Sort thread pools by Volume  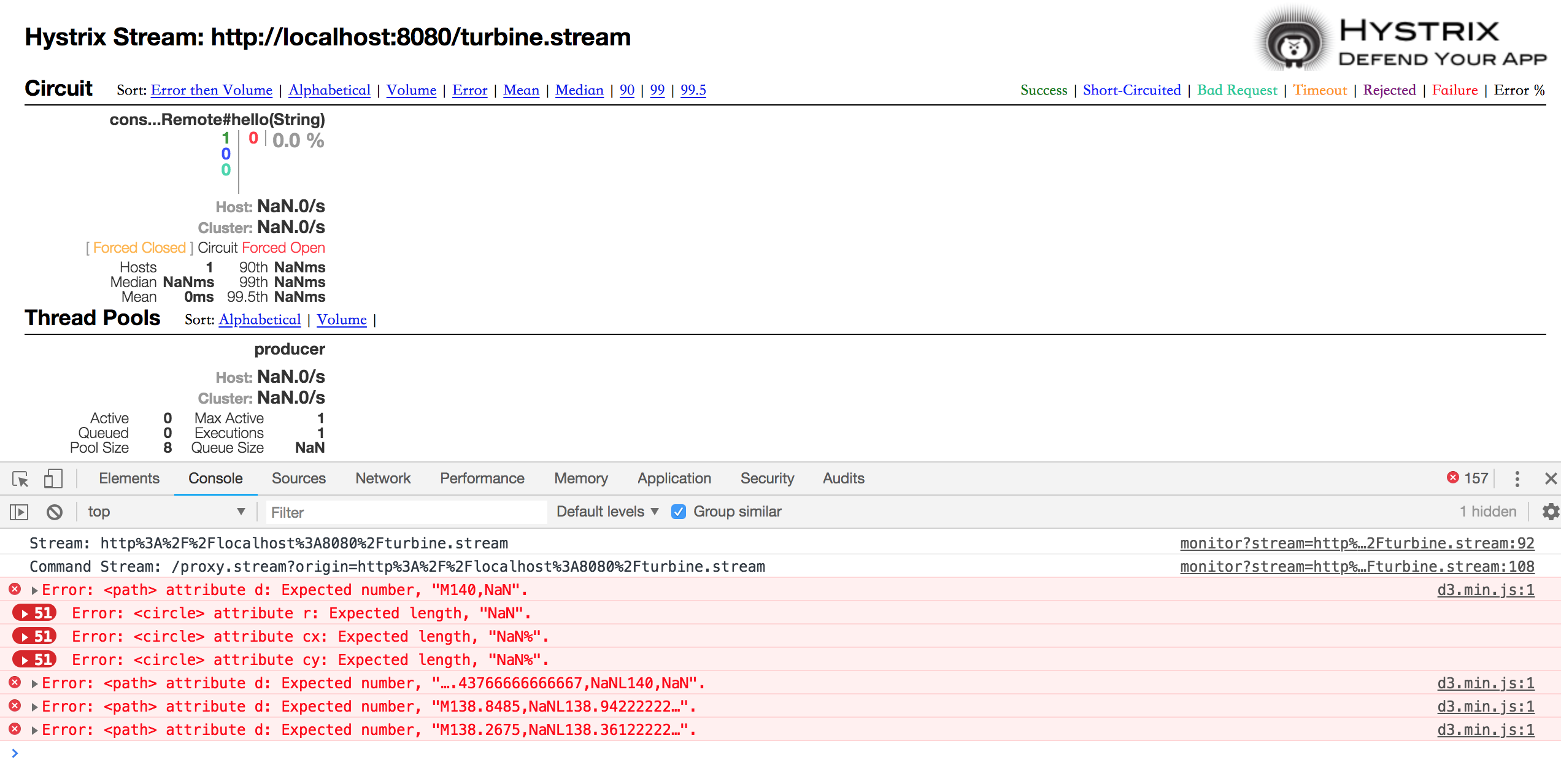click(x=341, y=320)
